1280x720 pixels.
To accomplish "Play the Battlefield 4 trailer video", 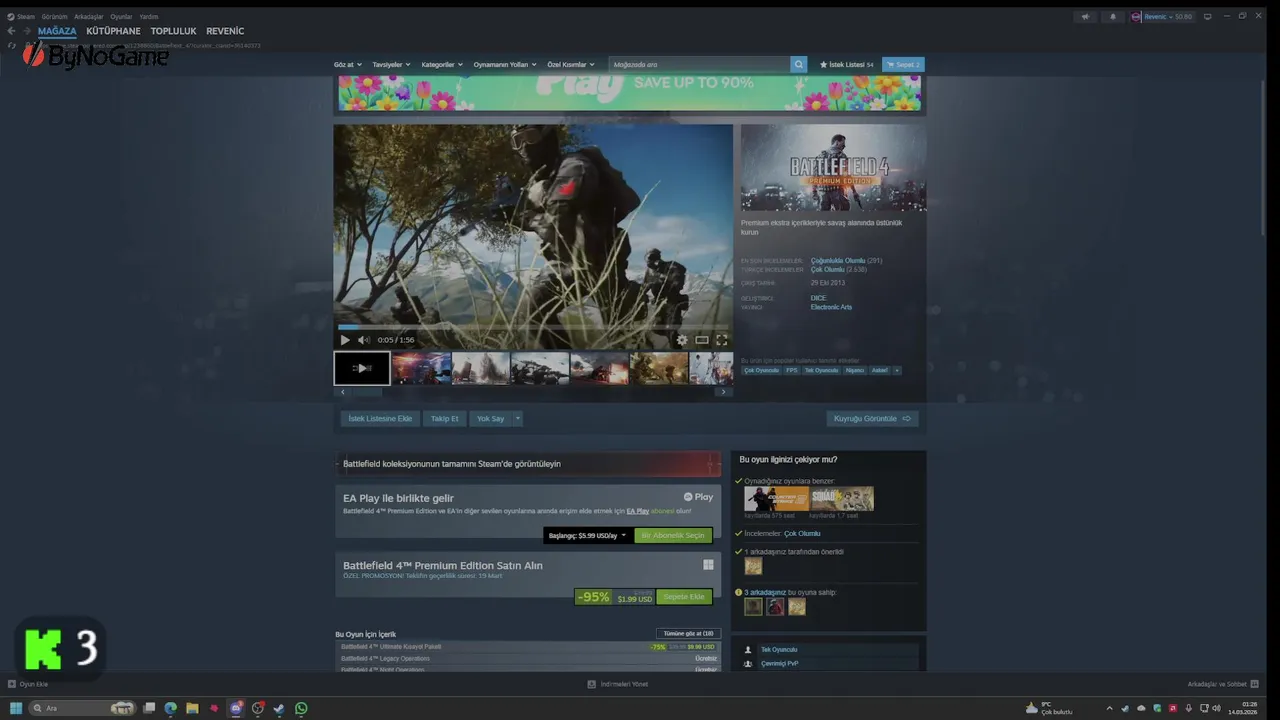I will point(345,340).
